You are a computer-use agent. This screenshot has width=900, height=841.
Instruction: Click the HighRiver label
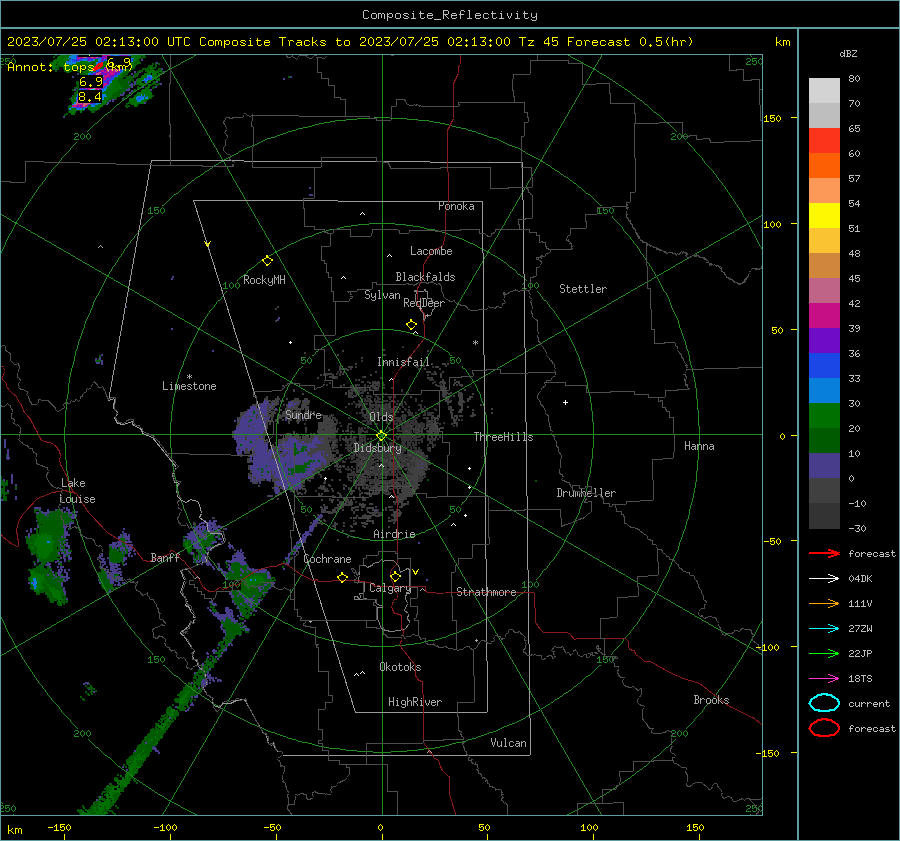415,702
